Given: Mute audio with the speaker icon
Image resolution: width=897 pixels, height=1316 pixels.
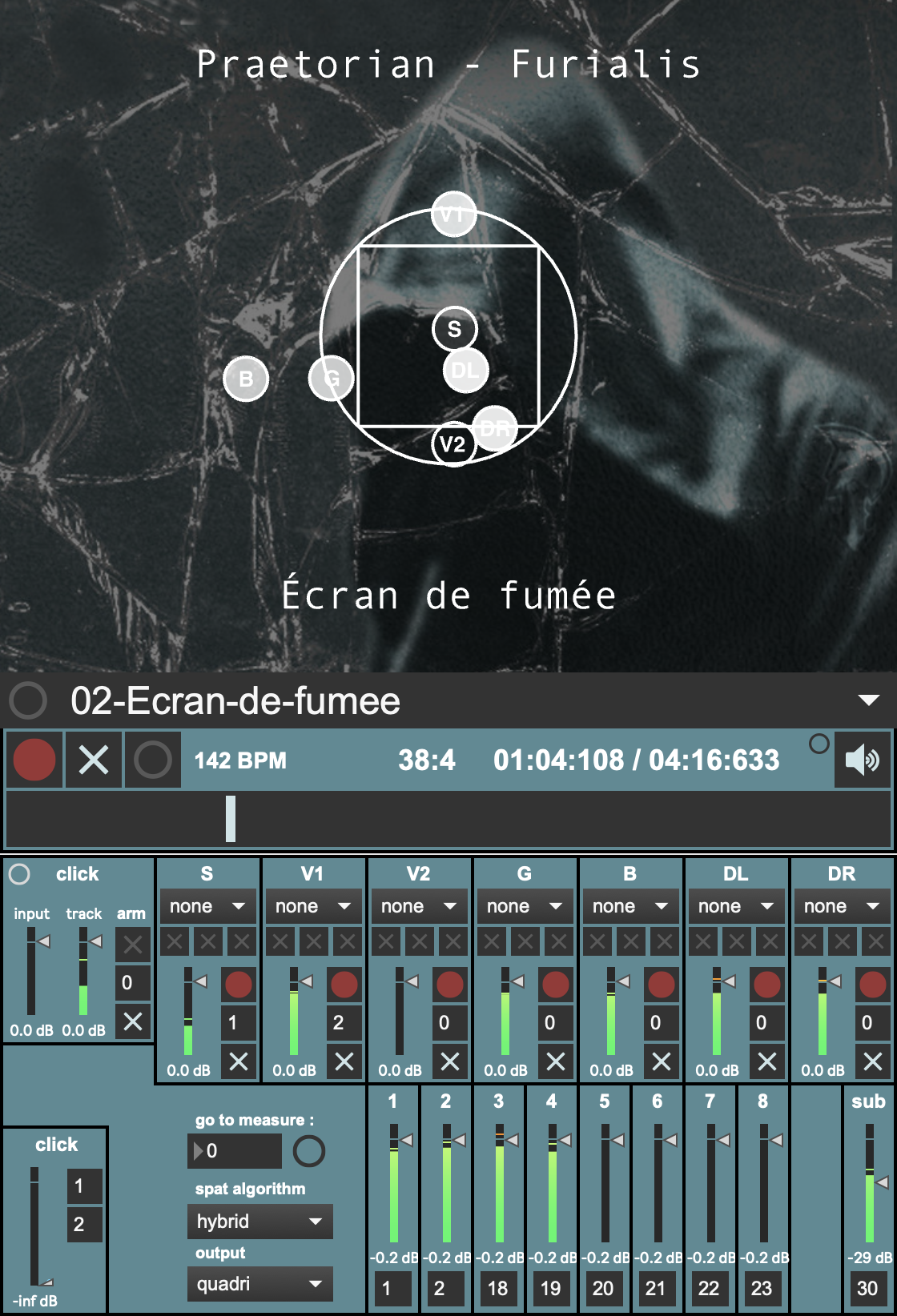Looking at the screenshot, I should coord(862,760).
